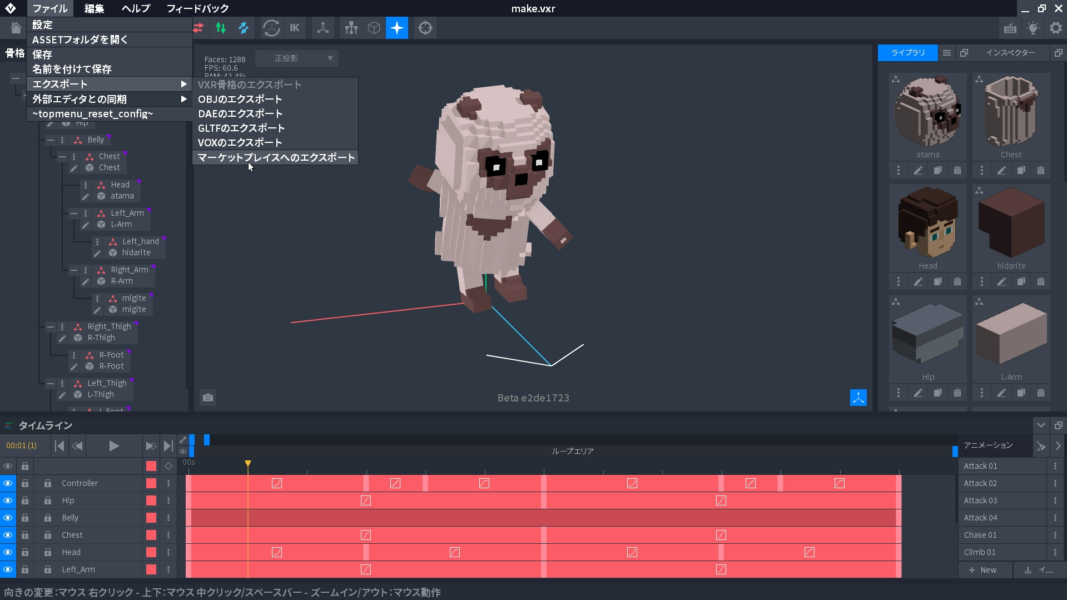1067x600 pixels.
Task: Duplicate the Head library item
Action: point(938,281)
